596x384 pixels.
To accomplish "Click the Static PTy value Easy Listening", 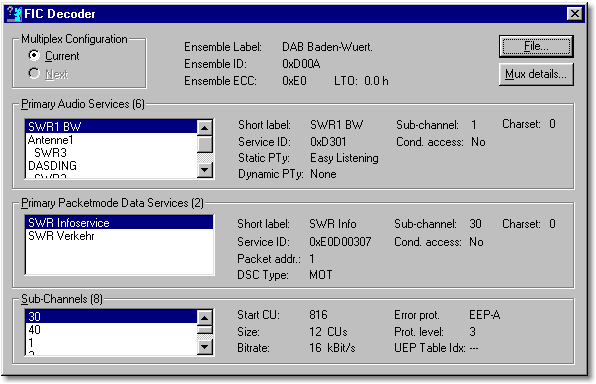I will tap(344, 158).
